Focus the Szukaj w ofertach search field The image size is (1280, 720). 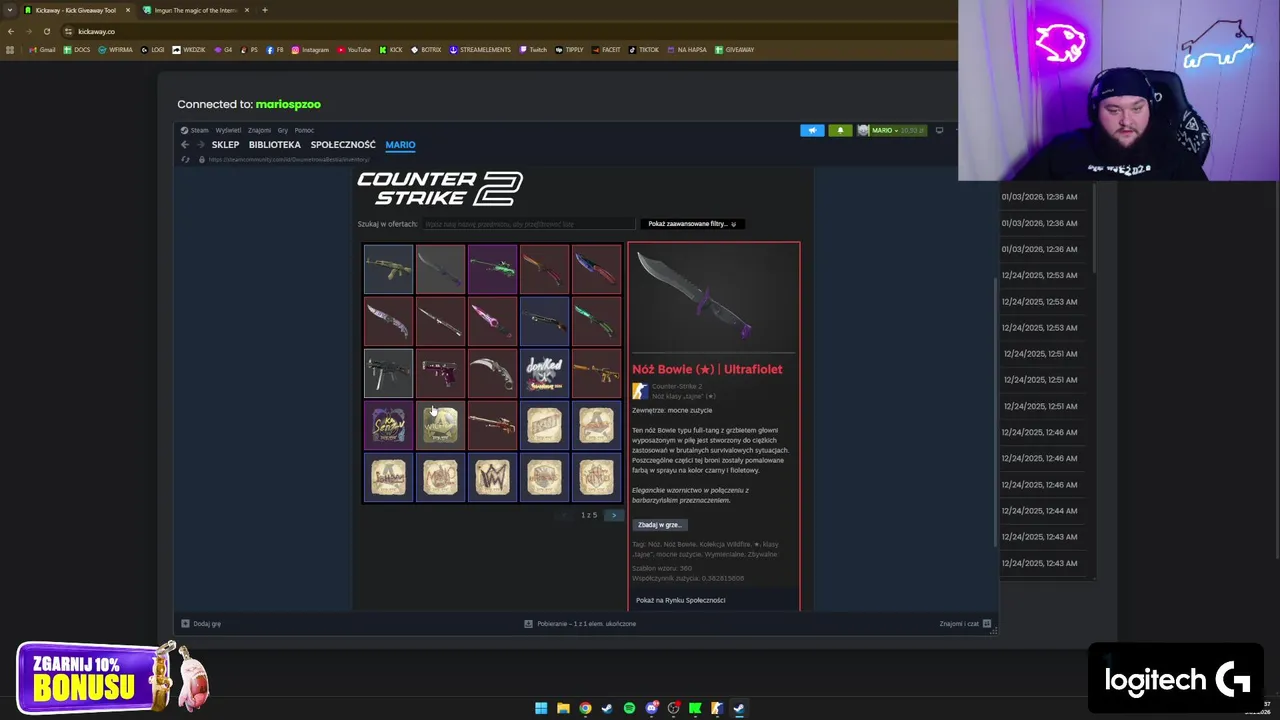(528, 224)
